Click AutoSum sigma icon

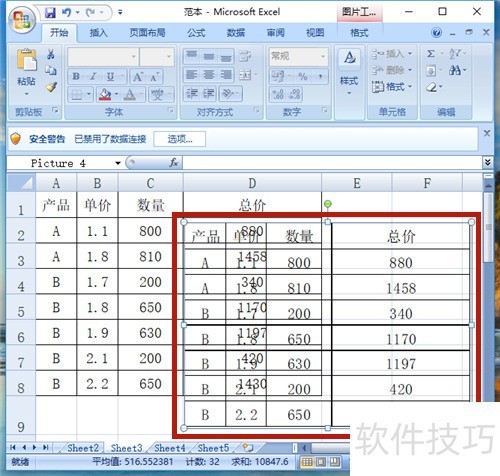click(431, 54)
